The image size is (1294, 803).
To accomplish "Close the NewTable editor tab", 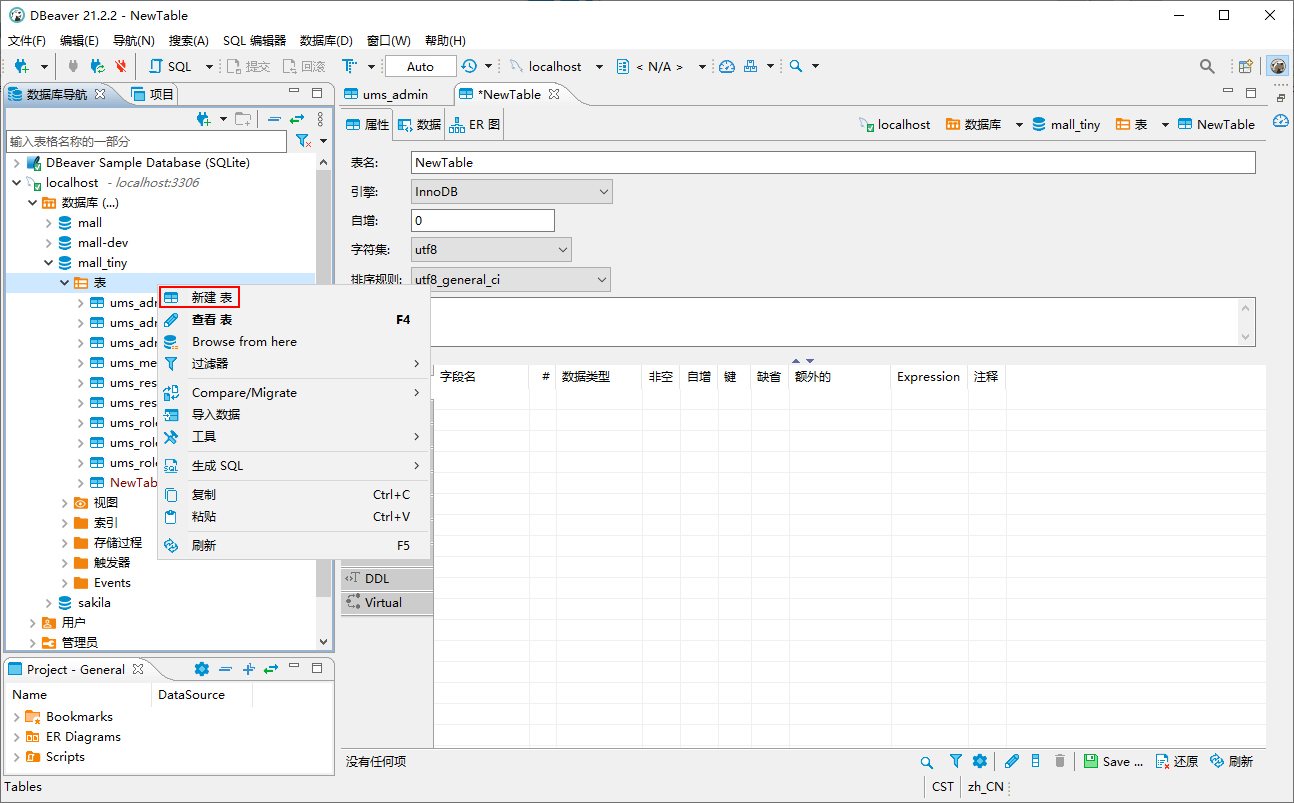I will pyautogui.click(x=554, y=94).
